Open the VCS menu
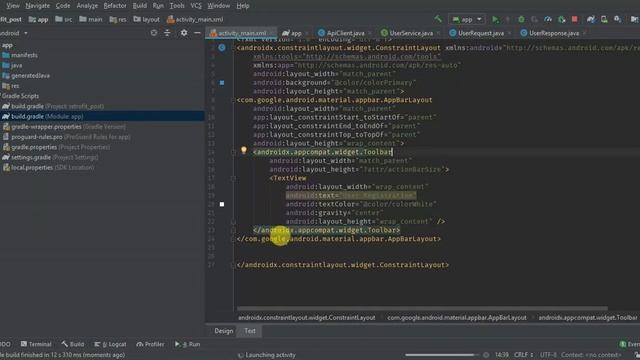This screenshot has height=360, width=640. pyautogui.click(x=196, y=6)
